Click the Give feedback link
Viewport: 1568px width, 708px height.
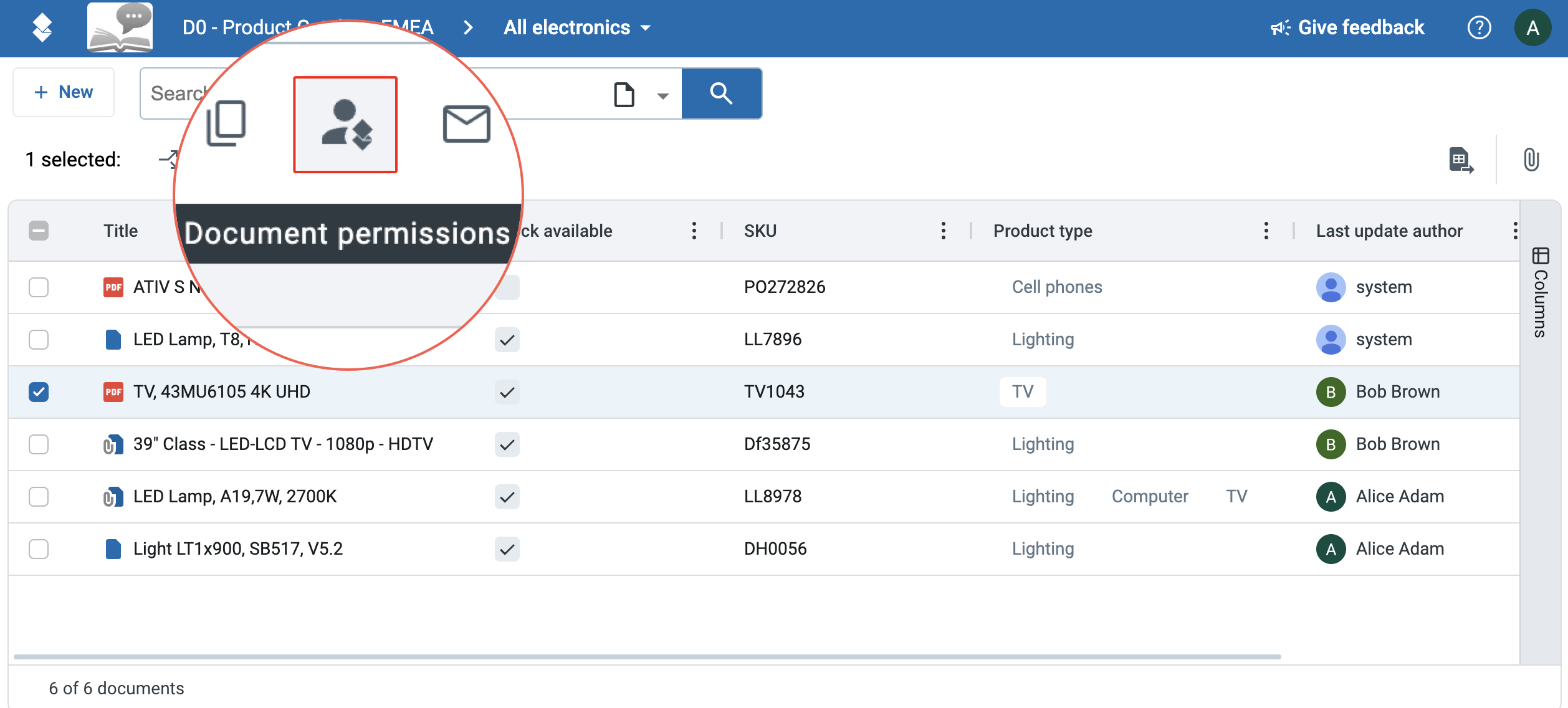tap(1361, 27)
